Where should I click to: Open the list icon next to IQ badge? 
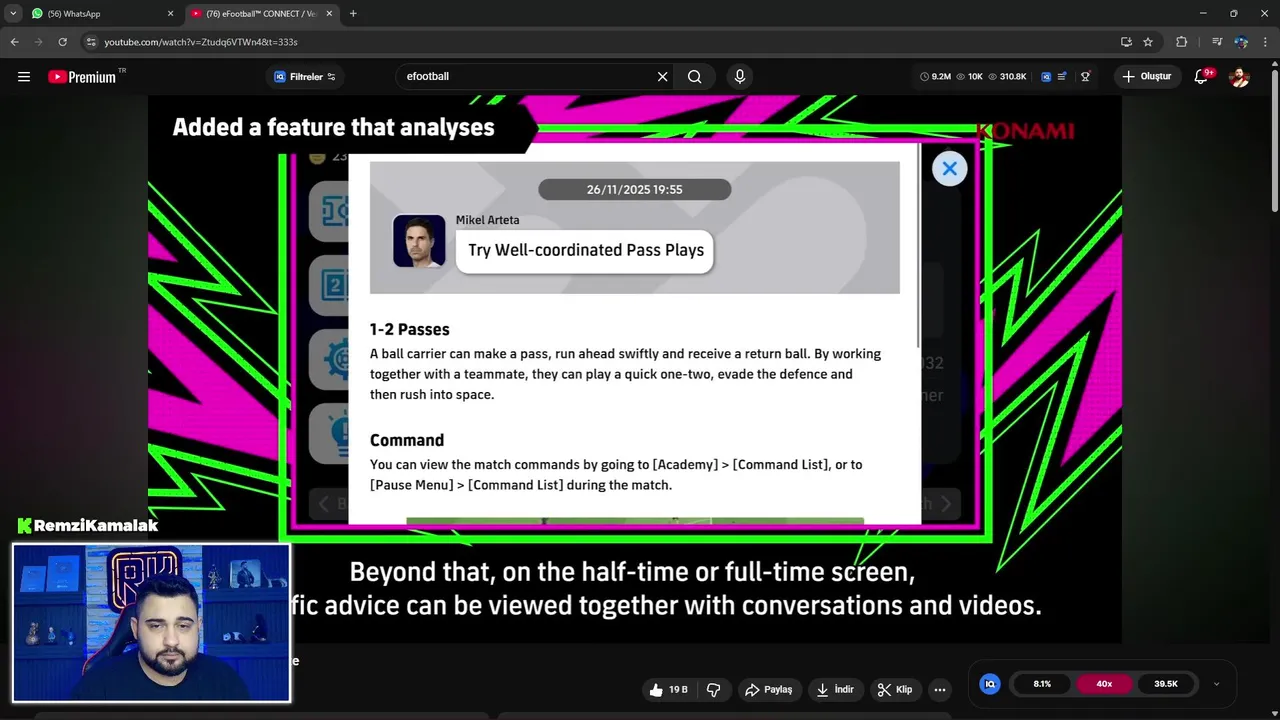coord(1063,77)
